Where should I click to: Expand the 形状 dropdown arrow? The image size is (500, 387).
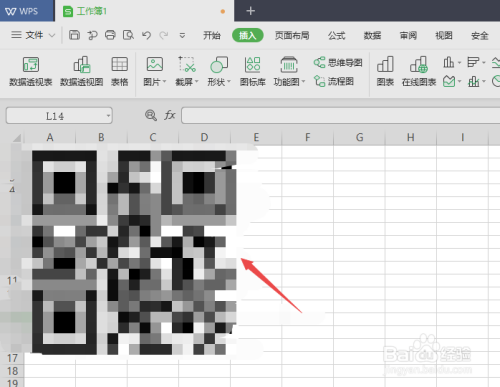click(x=228, y=82)
